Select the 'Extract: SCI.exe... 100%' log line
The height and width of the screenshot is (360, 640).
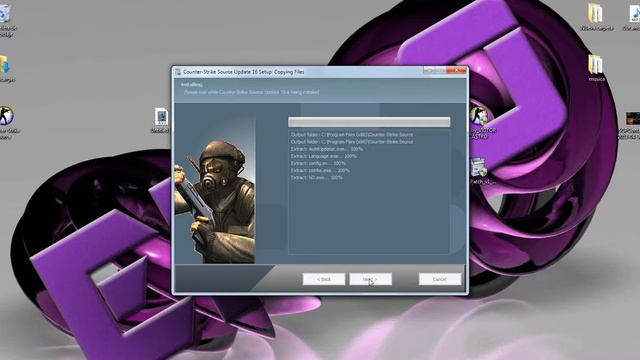click(x=316, y=178)
